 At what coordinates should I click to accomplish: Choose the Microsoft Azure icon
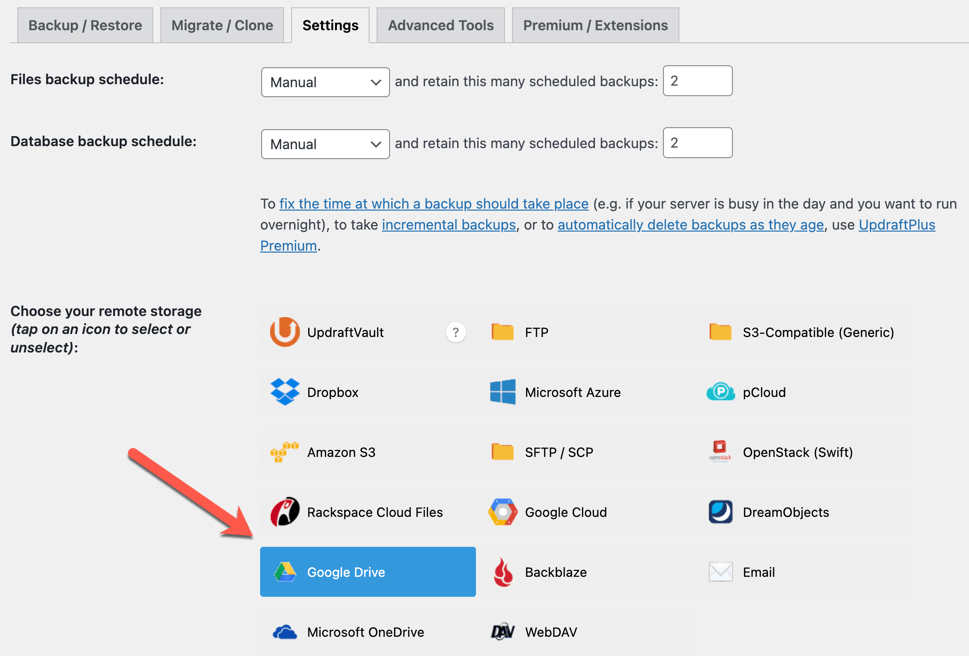coord(503,392)
